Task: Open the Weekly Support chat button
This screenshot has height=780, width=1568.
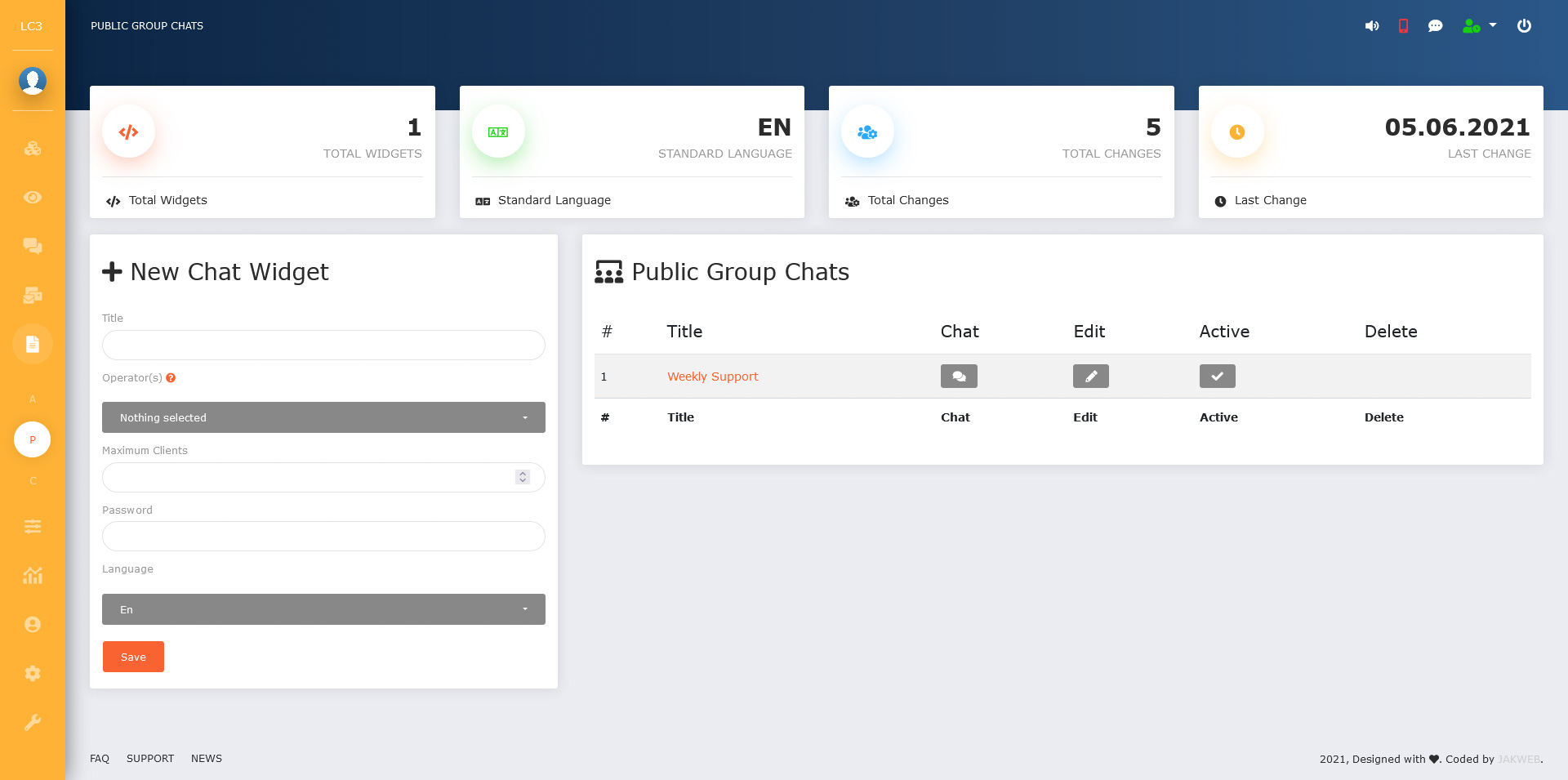Action: (x=959, y=377)
